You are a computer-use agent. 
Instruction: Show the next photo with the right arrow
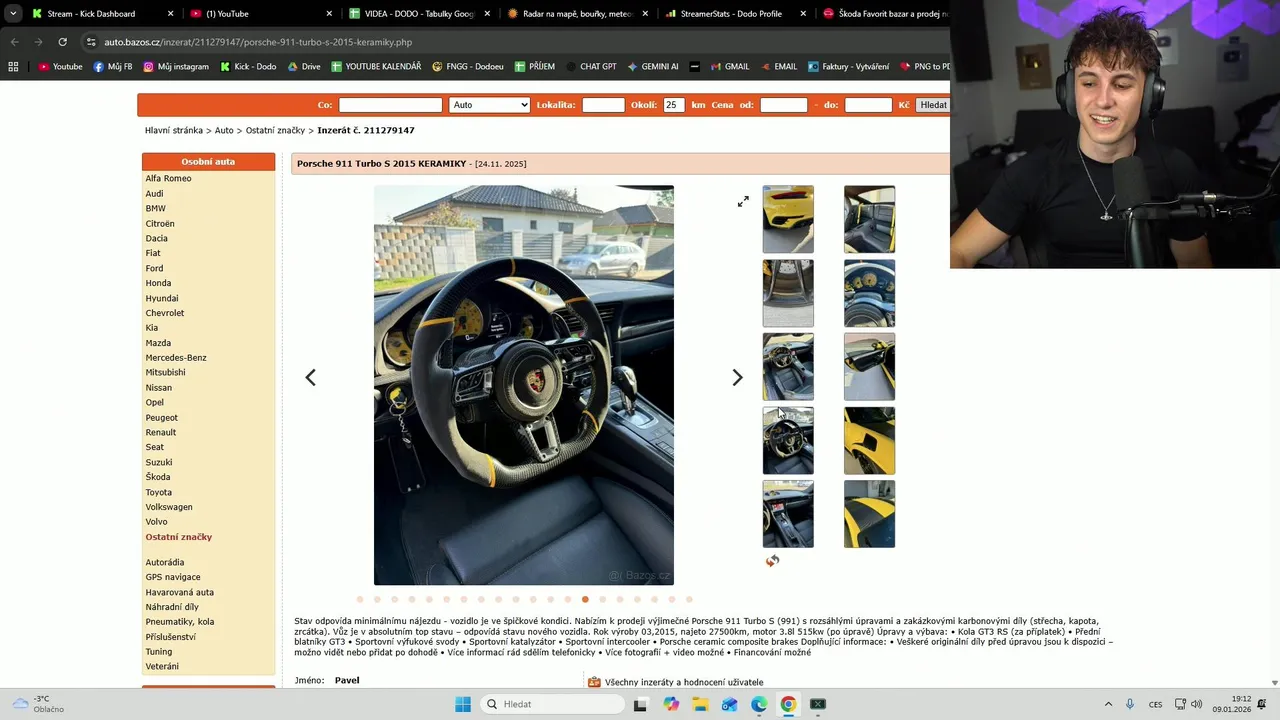tap(737, 377)
